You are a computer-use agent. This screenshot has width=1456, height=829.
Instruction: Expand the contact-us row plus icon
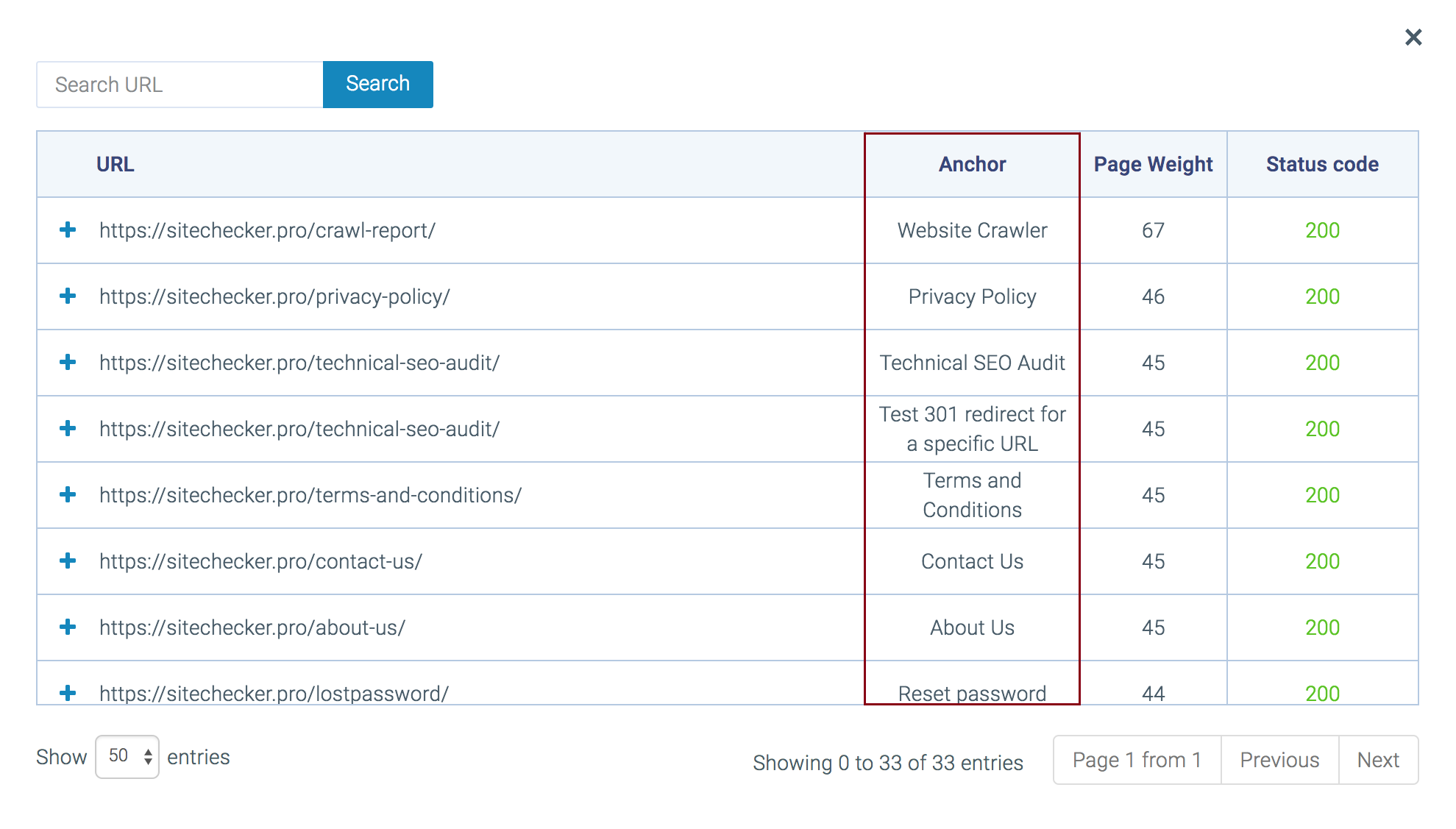[x=68, y=561]
